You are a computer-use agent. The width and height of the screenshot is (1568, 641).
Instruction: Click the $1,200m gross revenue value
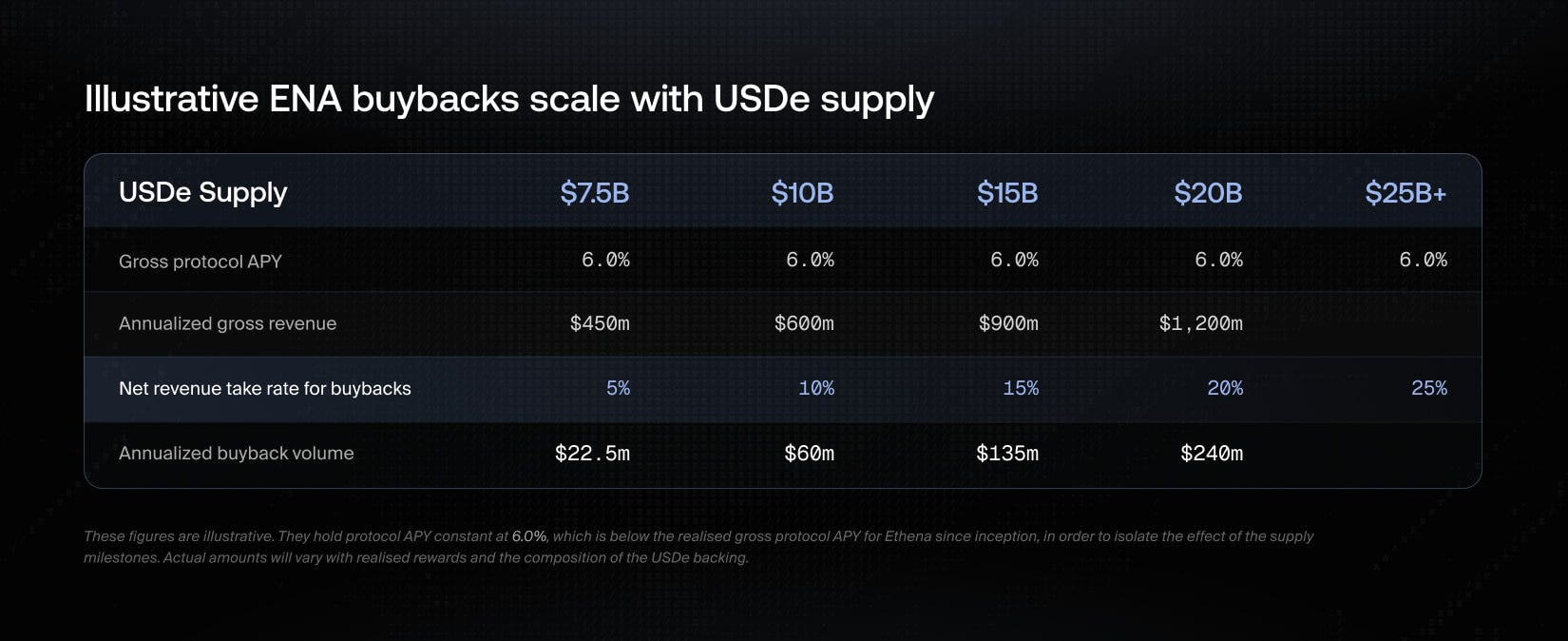[x=1200, y=323]
